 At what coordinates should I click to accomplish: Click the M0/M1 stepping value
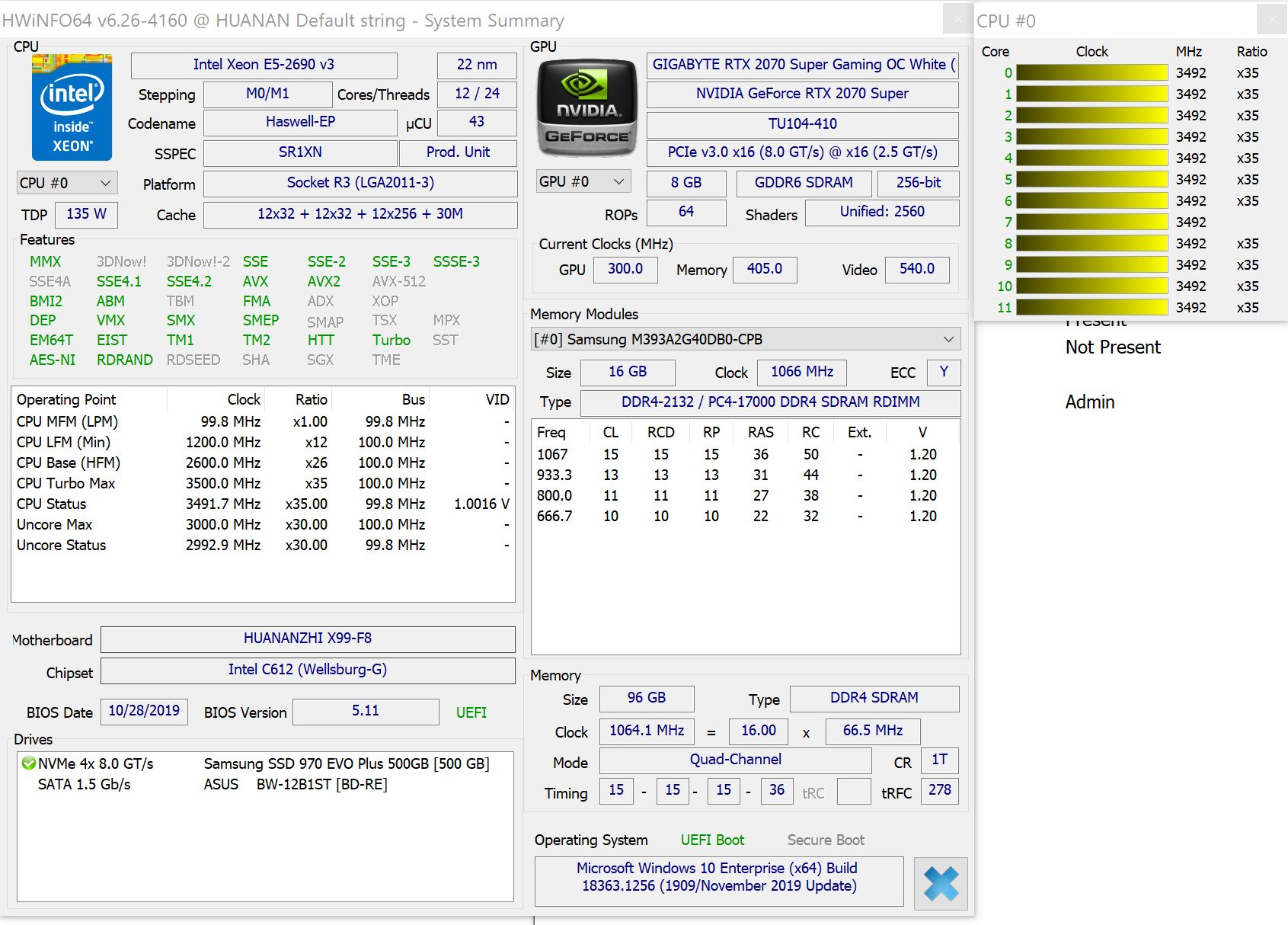click(268, 94)
